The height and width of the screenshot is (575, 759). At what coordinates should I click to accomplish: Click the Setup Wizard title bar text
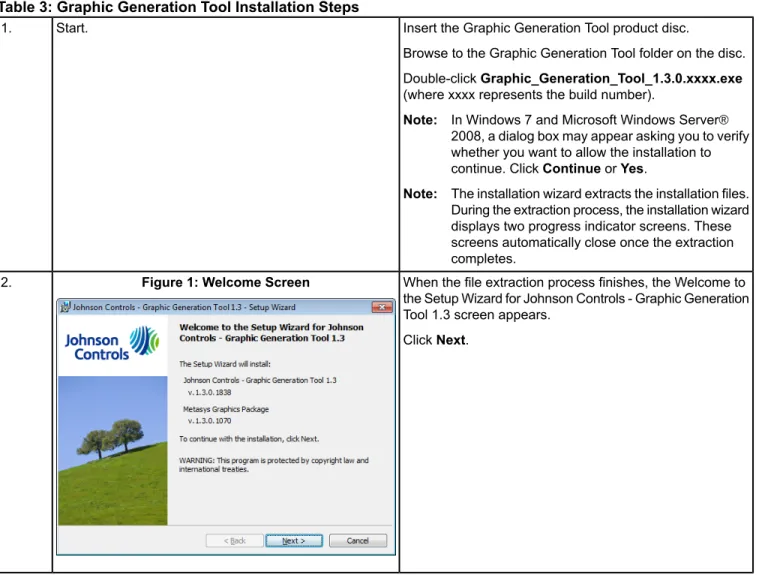tap(184, 307)
